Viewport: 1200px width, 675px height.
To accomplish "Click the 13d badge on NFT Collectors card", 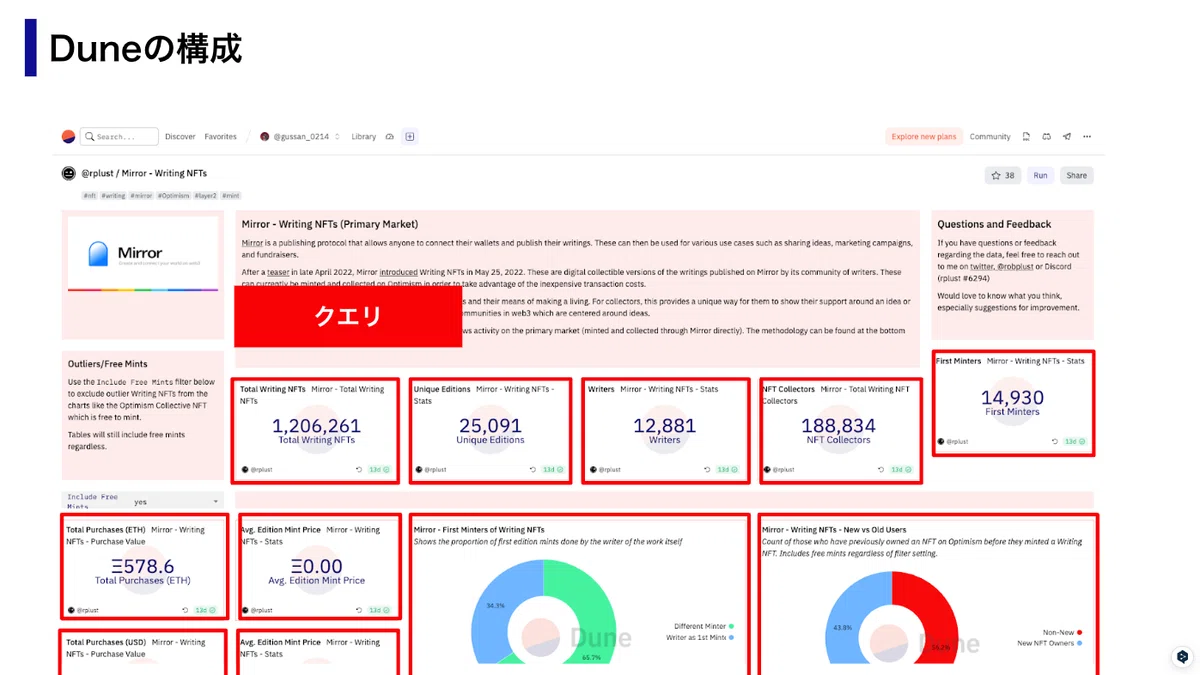I will click(901, 469).
